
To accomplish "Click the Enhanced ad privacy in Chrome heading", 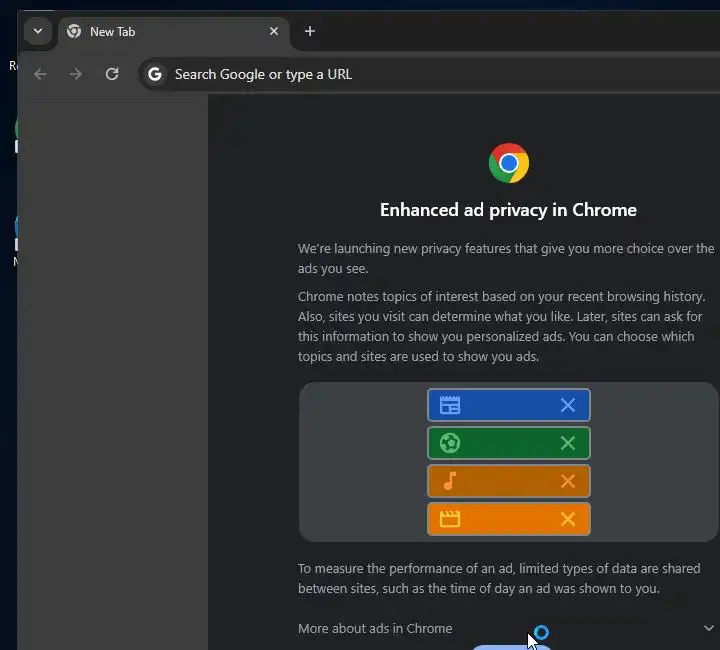I will [508, 210].
